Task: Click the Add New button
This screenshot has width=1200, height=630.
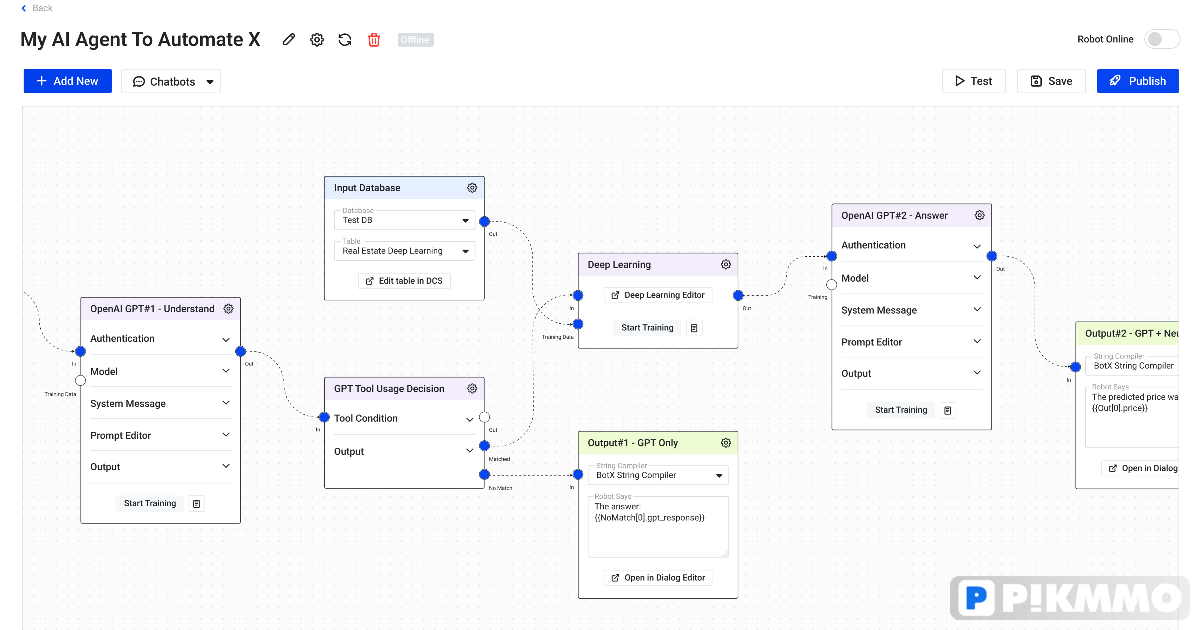Action: coord(68,81)
